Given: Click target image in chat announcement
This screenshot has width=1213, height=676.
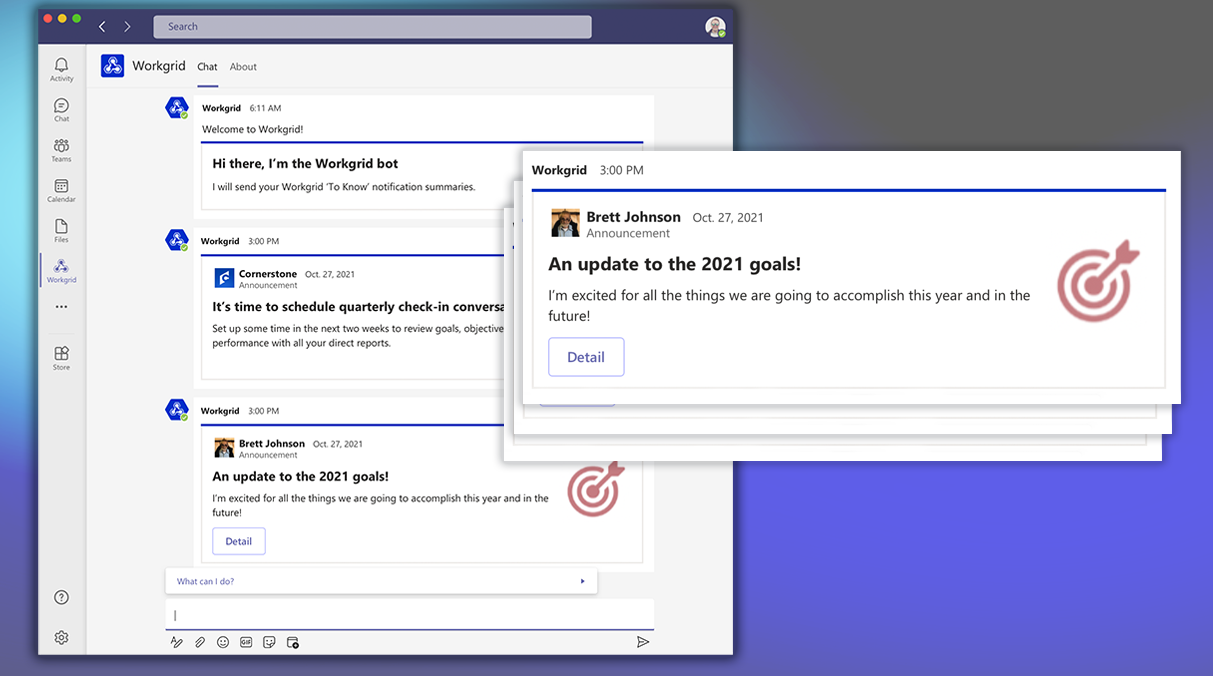Looking at the screenshot, I should click(595, 488).
